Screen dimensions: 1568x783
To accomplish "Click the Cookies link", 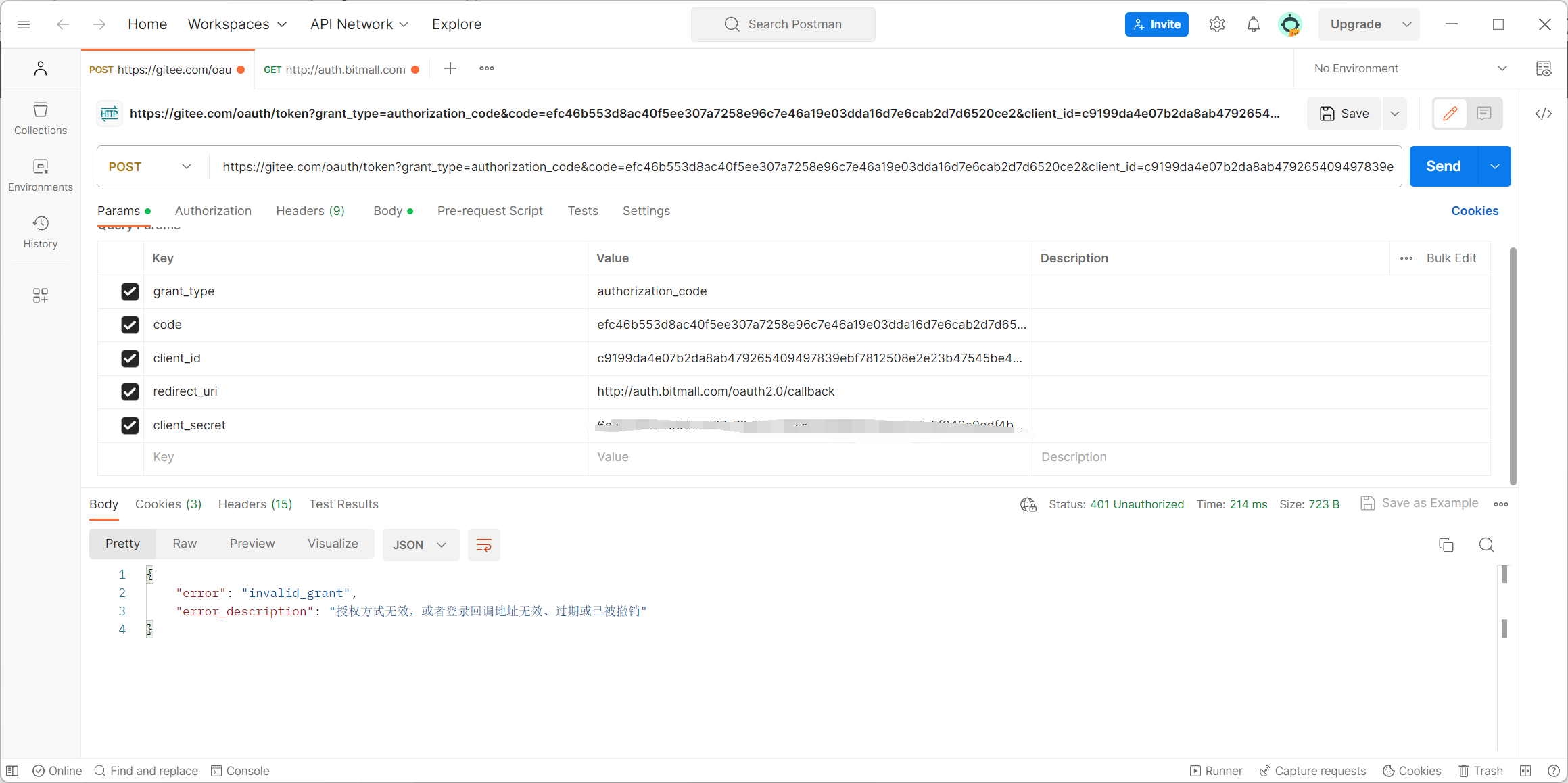I will 1474,211.
